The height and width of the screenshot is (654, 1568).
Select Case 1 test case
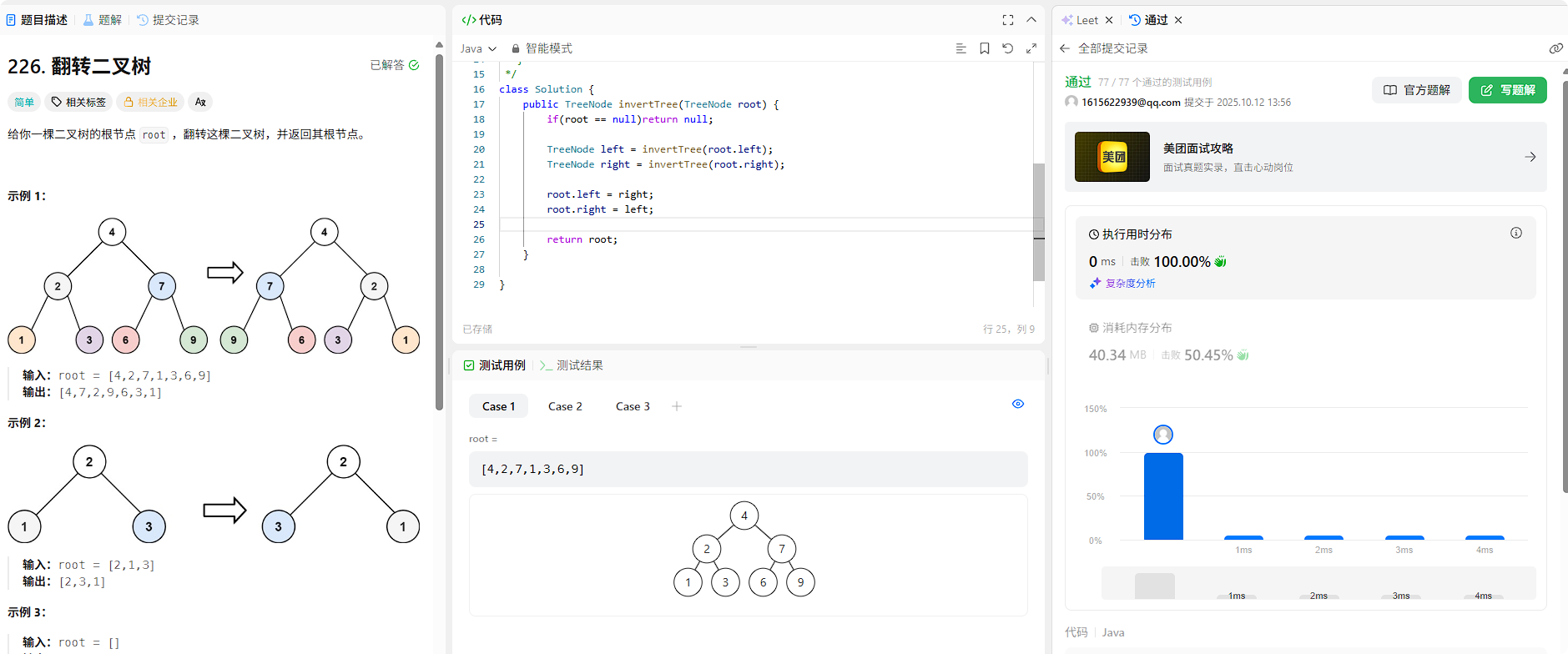click(498, 406)
